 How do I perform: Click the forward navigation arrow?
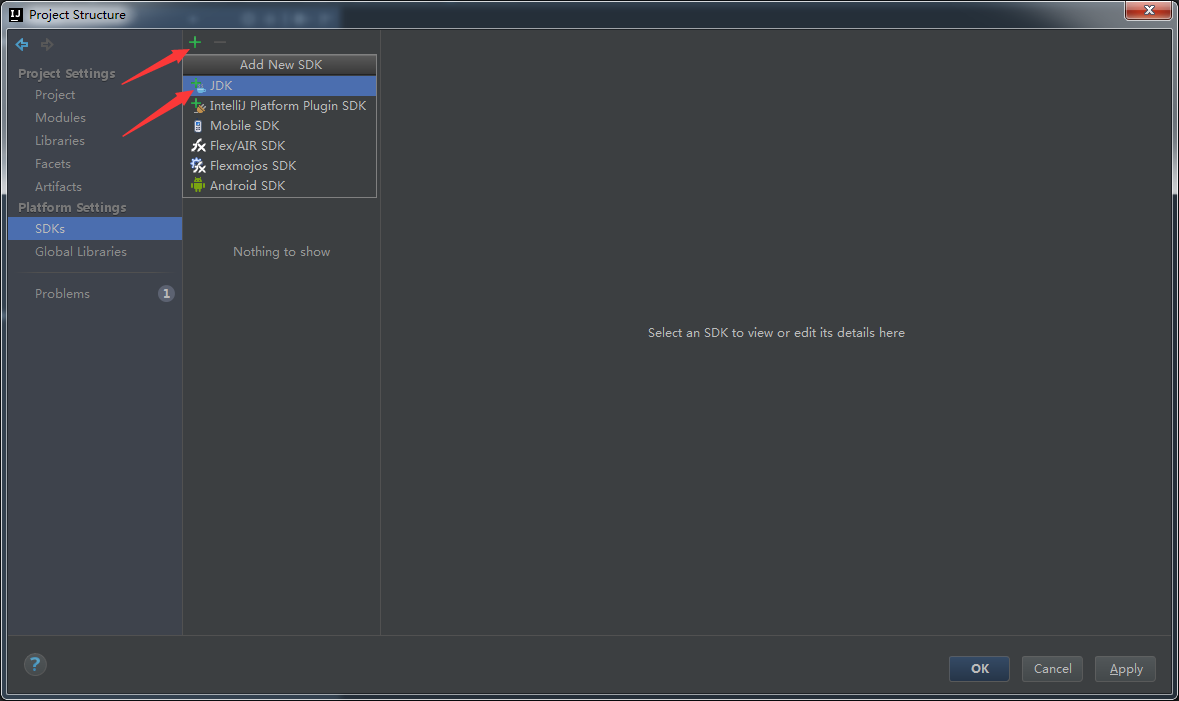47,44
